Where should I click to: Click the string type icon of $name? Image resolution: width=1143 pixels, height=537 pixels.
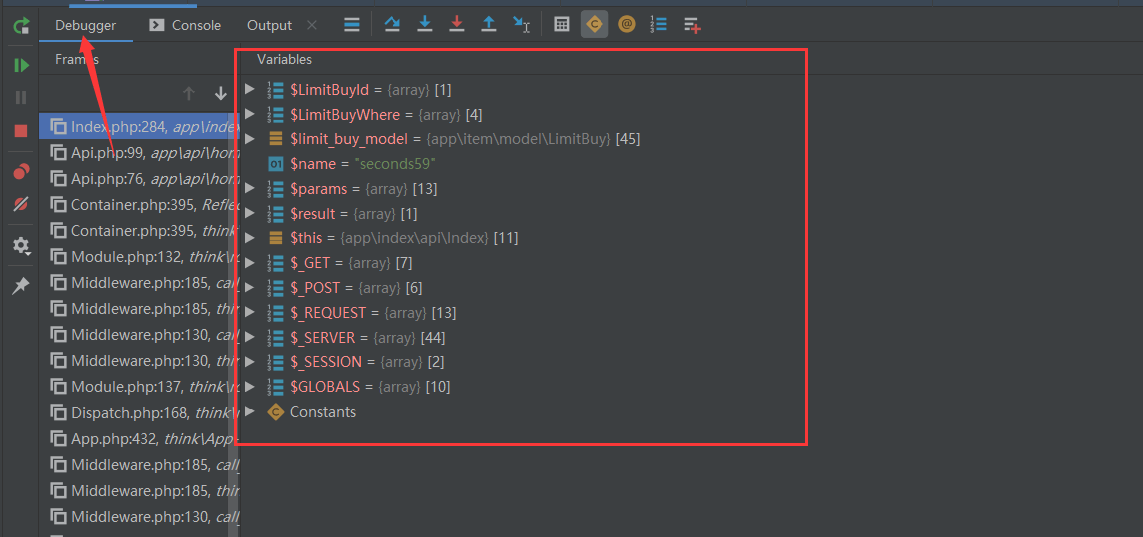click(276, 164)
